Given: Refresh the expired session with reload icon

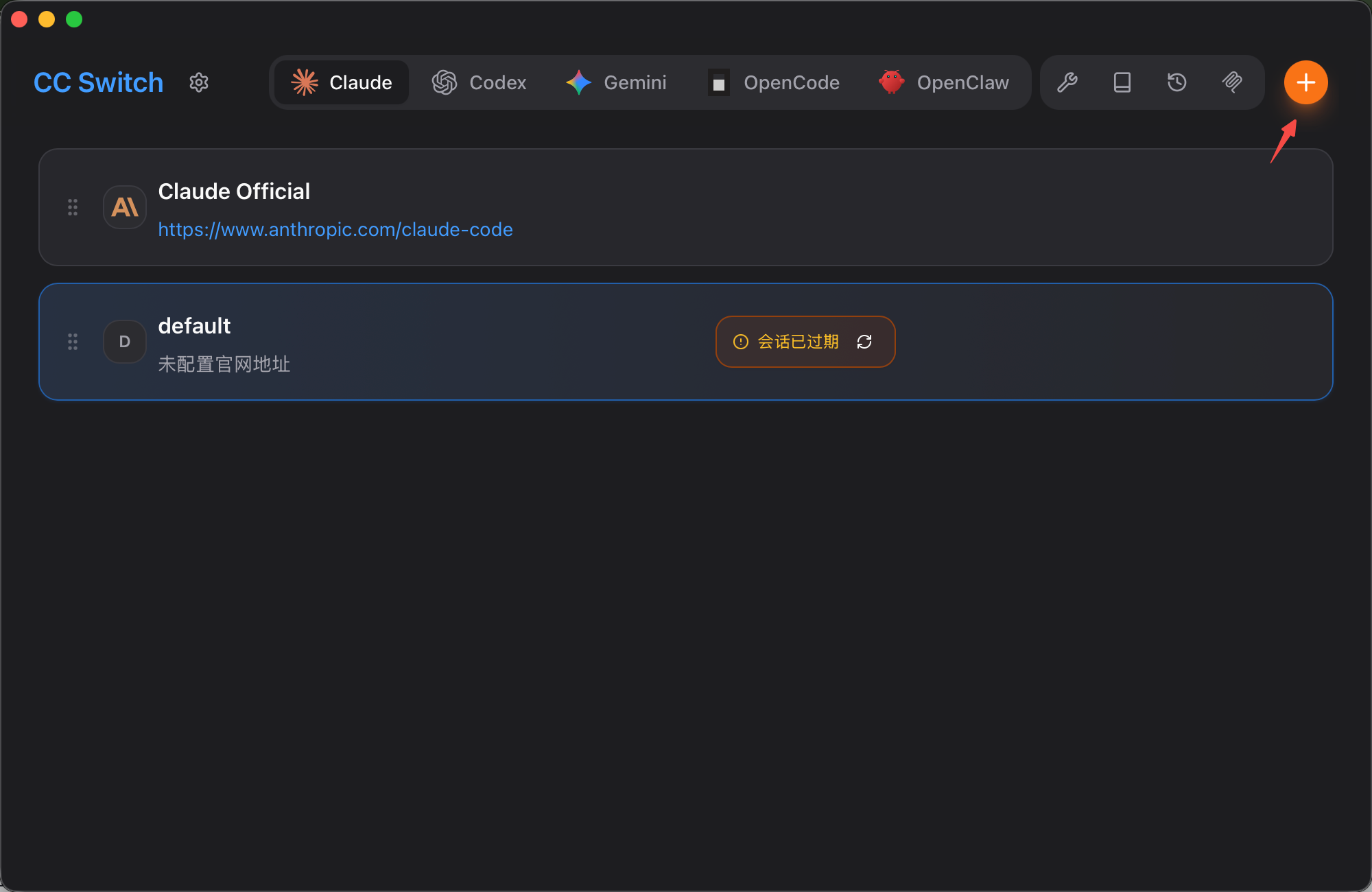Looking at the screenshot, I should [864, 342].
